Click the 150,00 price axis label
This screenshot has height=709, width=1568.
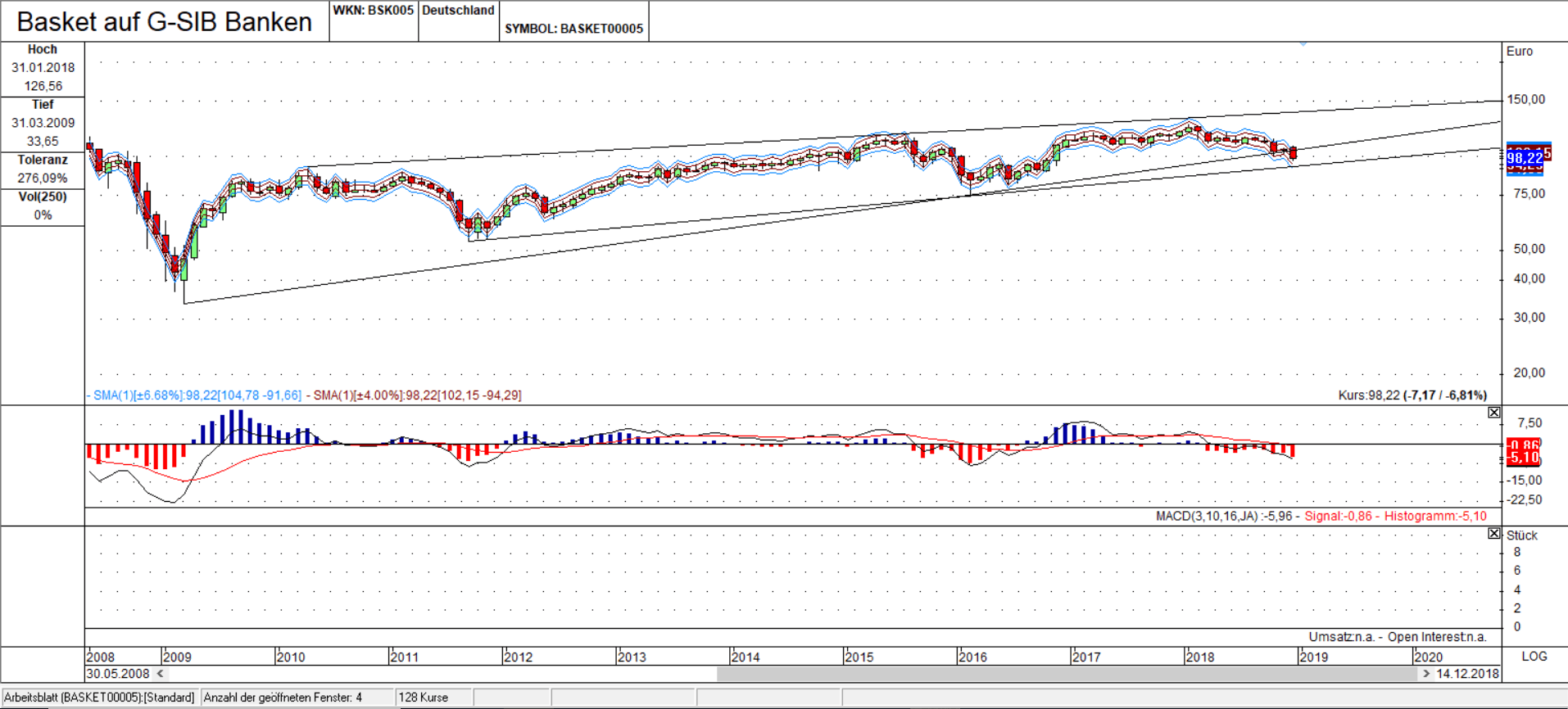(x=1526, y=99)
